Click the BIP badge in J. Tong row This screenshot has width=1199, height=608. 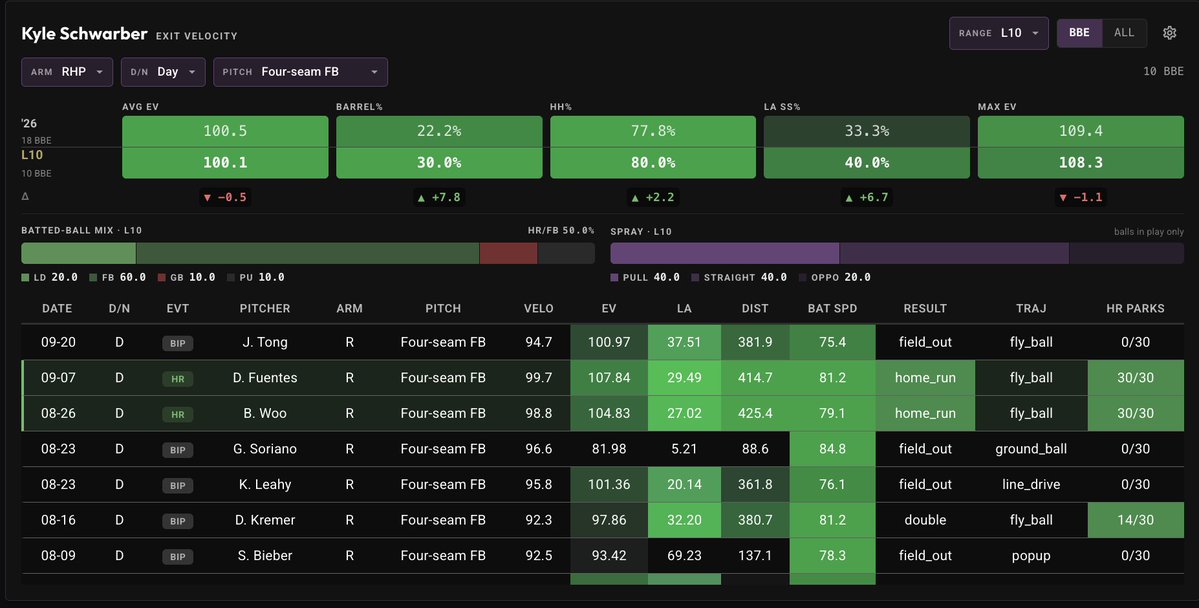(x=177, y=343)
